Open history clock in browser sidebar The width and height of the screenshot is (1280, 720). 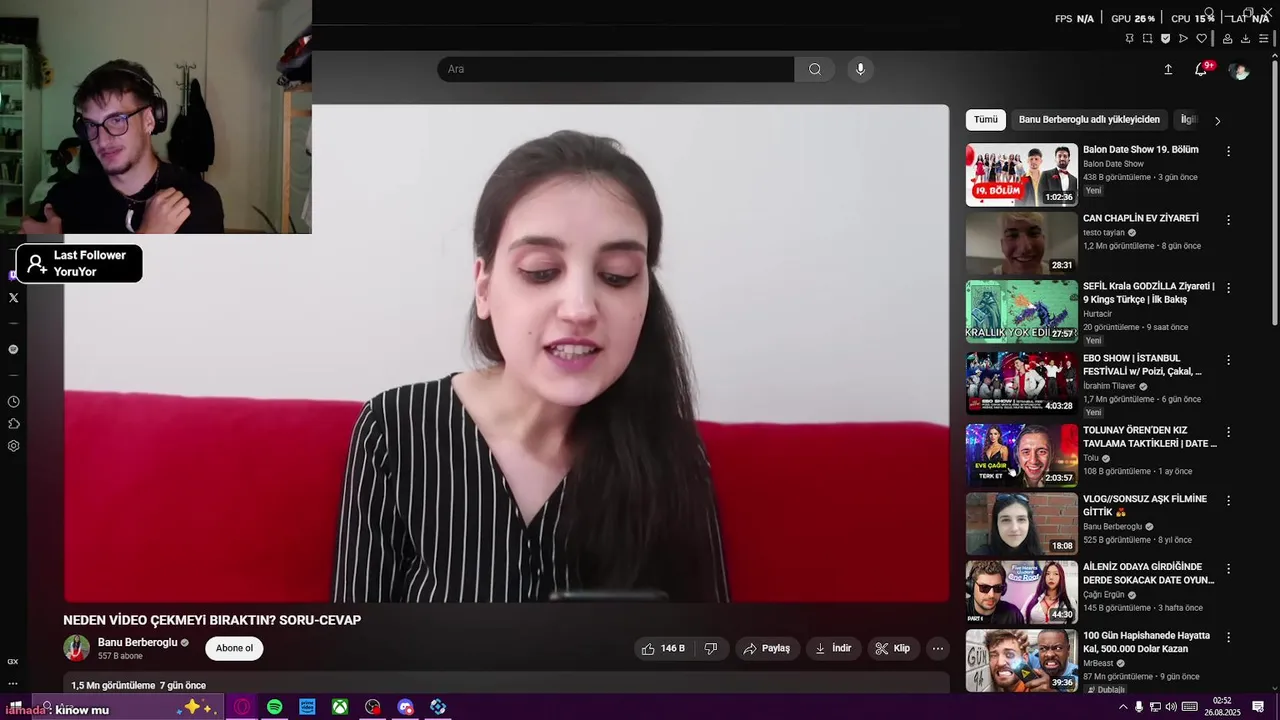pyautogui.click(x=13, y=402)
